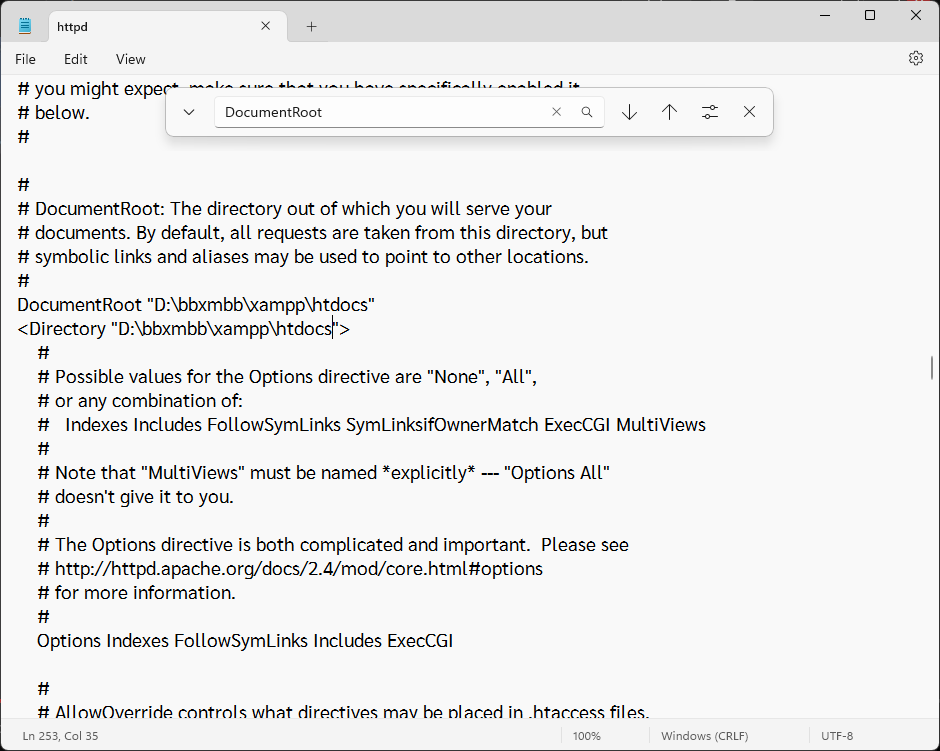Image resolution: width=940 pixels, height=751 pixels.
Task: Click the 100% zoom level indicator
Action: click(586, 736)
